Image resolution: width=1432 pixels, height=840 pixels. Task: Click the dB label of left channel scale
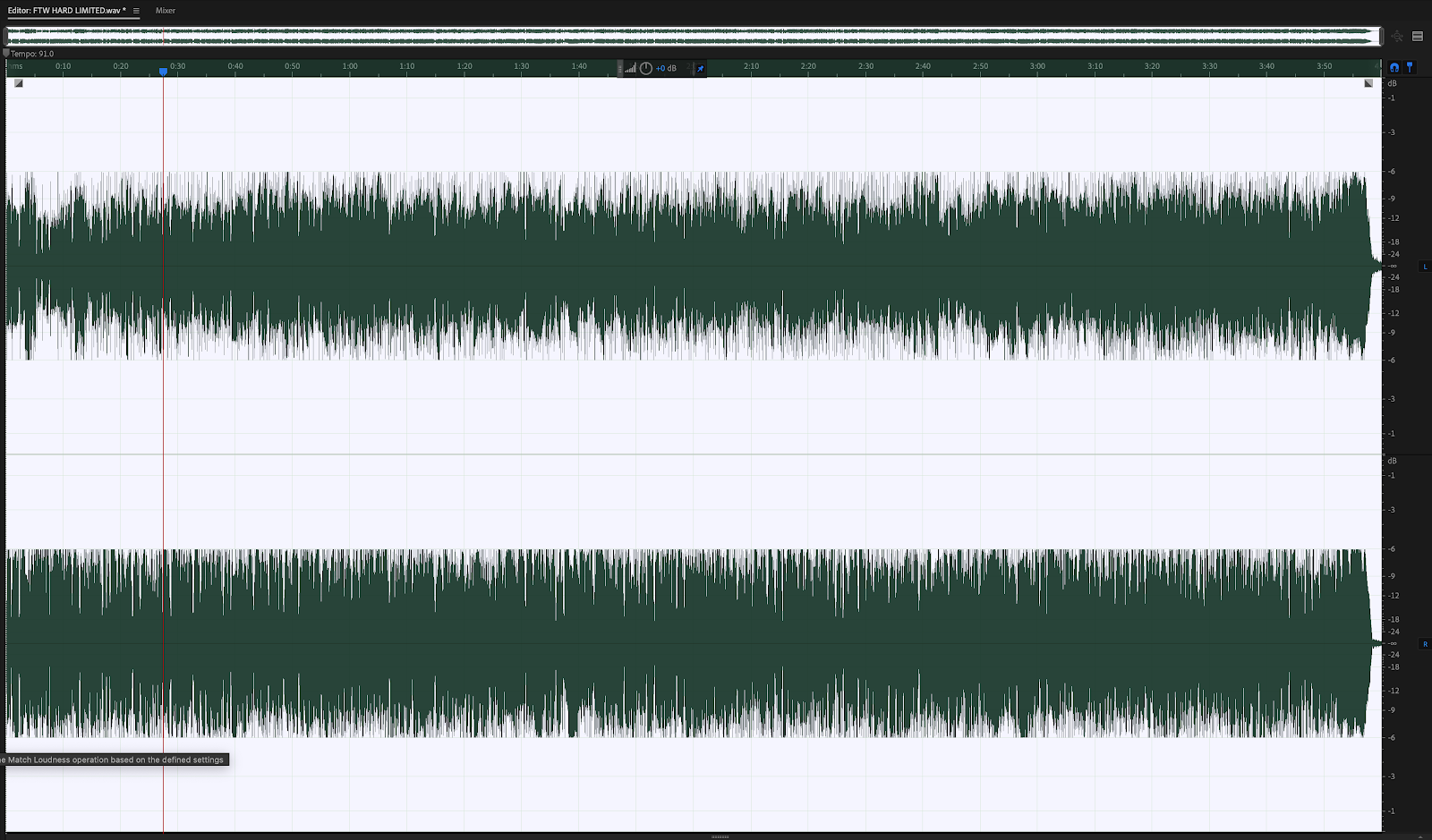coord(1392,83)
